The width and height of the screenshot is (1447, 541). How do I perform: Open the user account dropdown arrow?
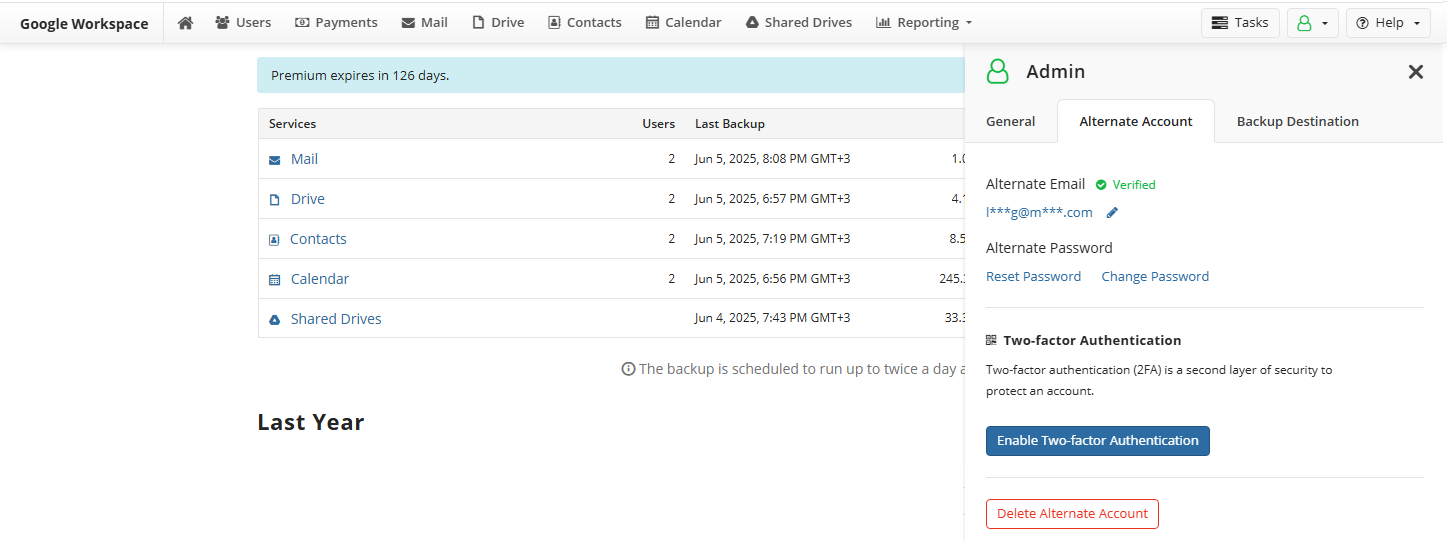pyautogui.click(x=1325, y=23)
